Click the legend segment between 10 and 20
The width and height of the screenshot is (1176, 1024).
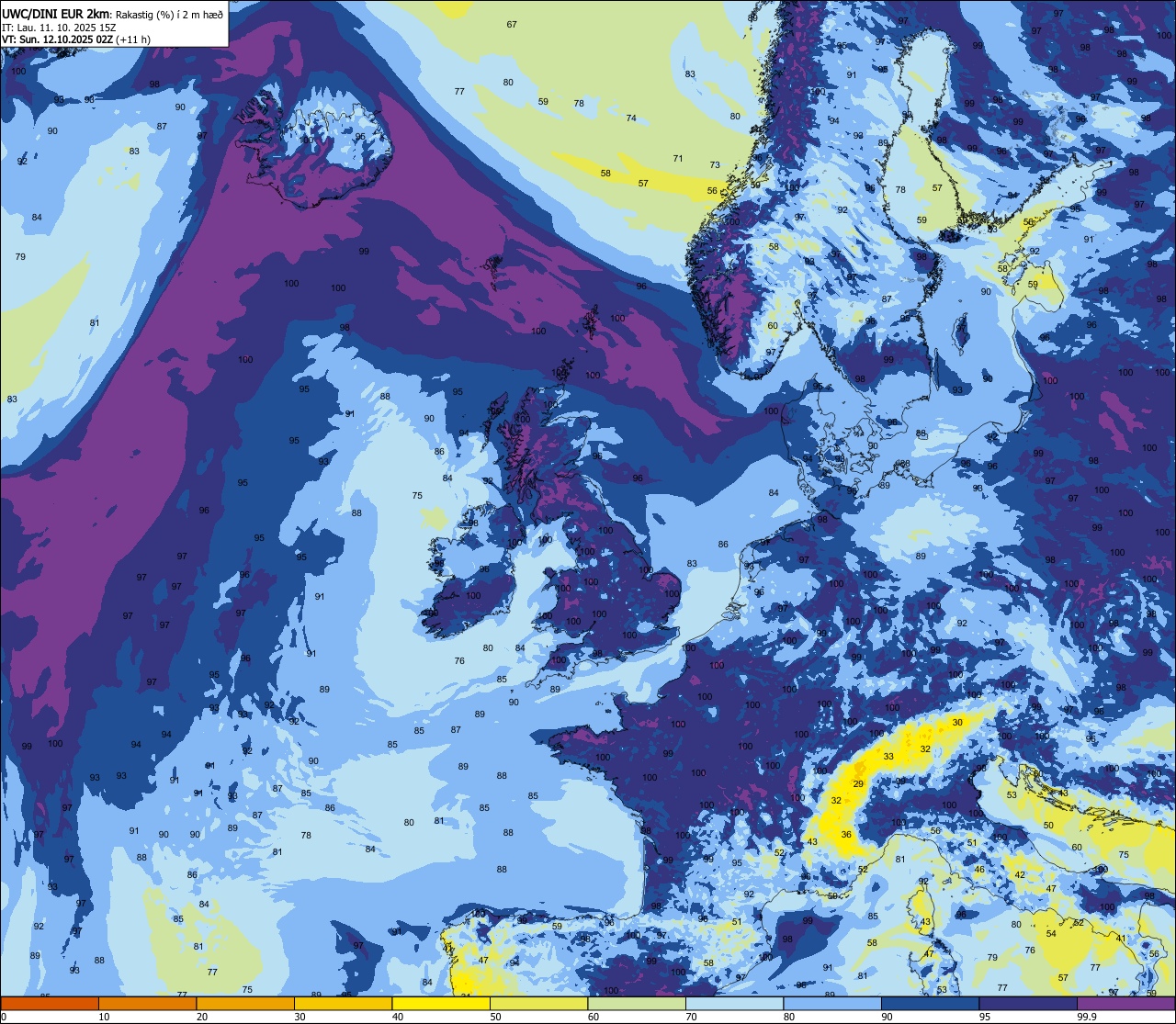(x=147, y=1003)
